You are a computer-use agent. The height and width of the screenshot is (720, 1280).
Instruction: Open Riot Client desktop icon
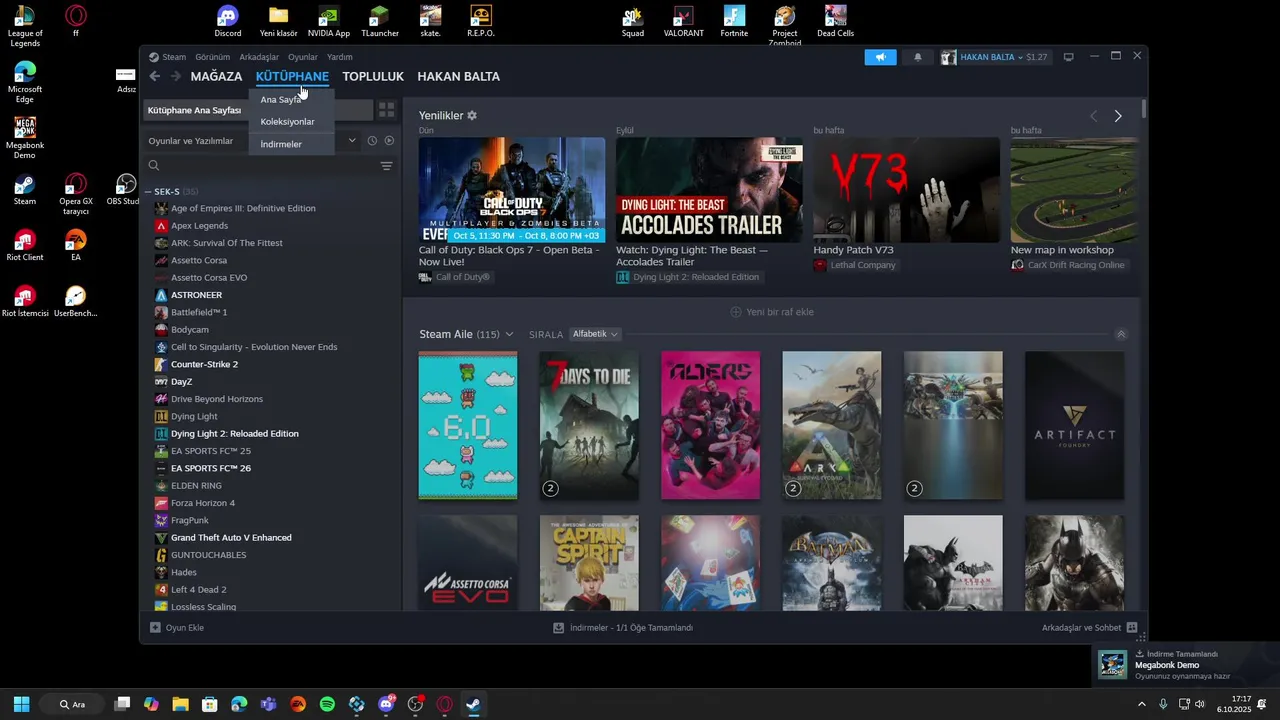pos(25,245)
